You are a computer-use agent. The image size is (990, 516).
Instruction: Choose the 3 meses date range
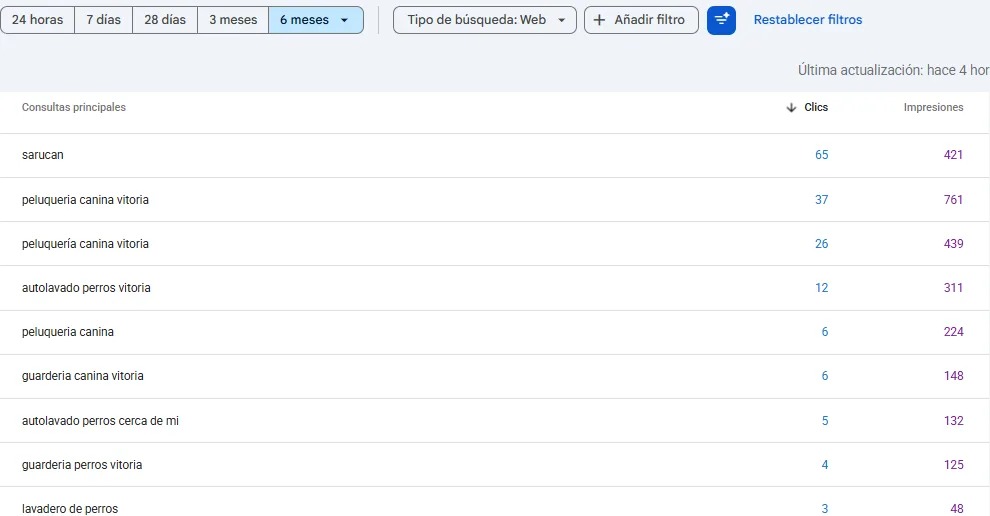click(x=233, y=20)
